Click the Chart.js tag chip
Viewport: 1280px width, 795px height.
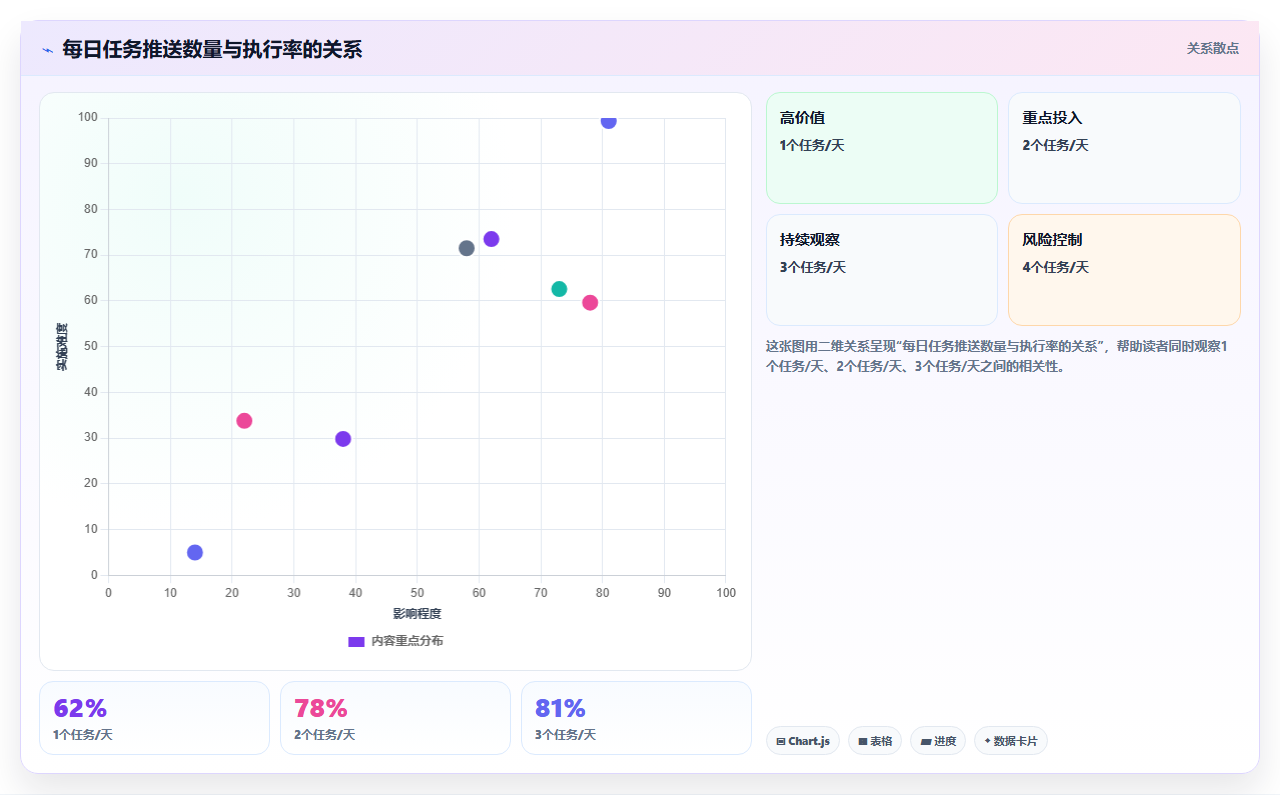[x=803, y=741]
